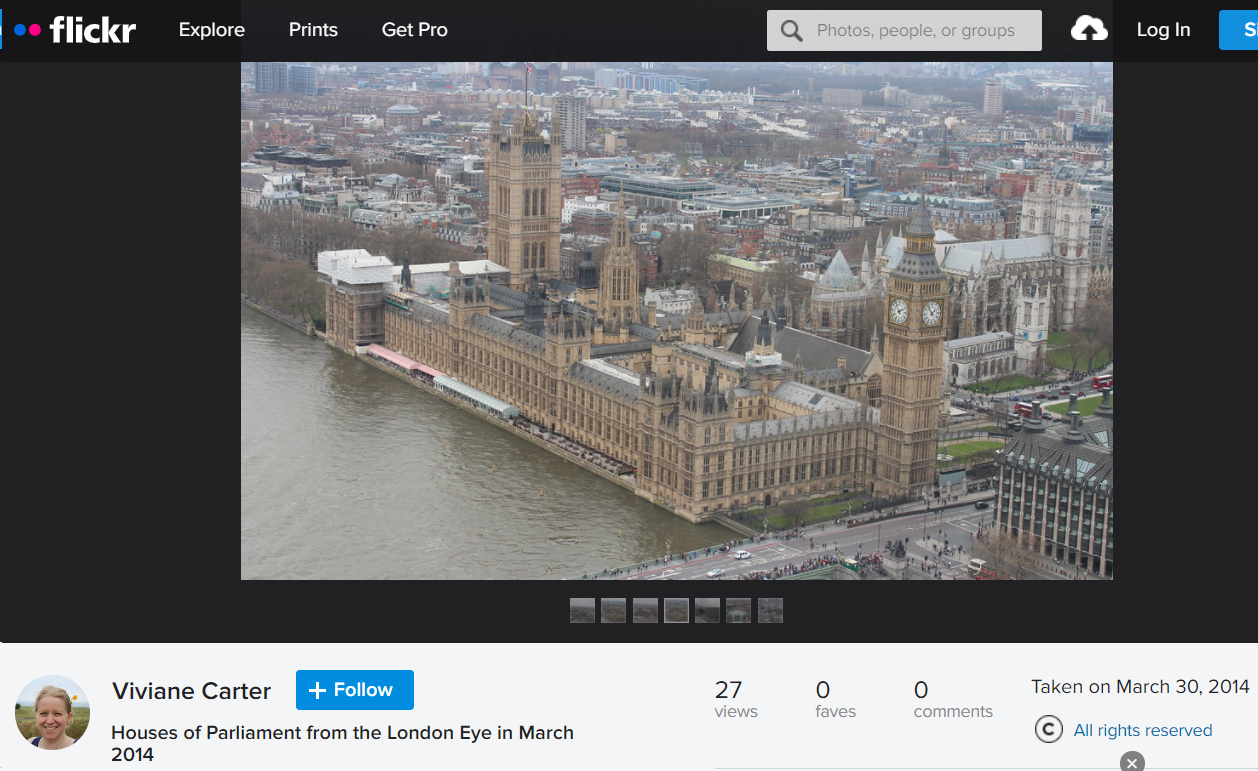Open Viviane Carter's profile avatar
Viewport: 1258px width, 771px height.
(x=52, y=712)
